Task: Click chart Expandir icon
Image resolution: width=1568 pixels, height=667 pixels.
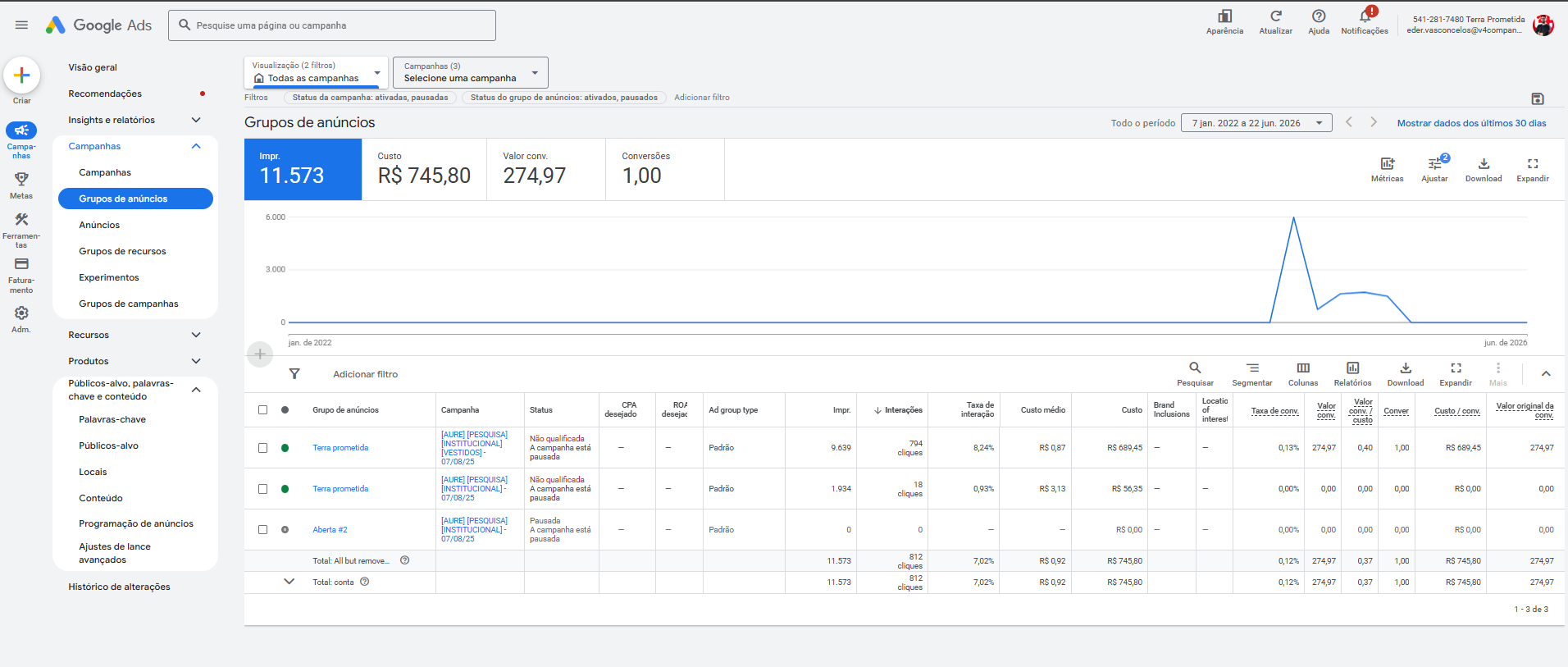Action: [1533, 164]
